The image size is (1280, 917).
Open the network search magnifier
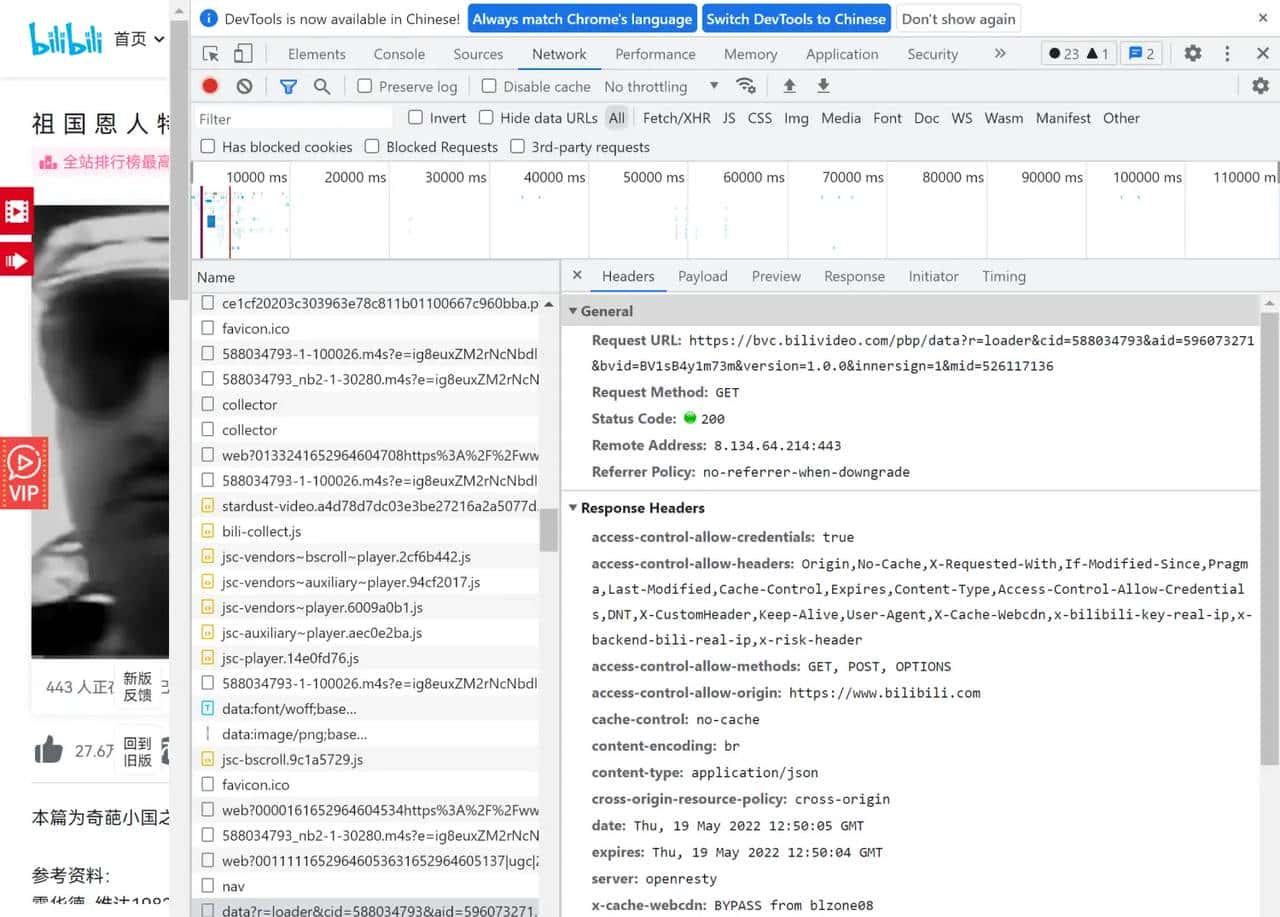pyautogui.click(x=322, y=86)
